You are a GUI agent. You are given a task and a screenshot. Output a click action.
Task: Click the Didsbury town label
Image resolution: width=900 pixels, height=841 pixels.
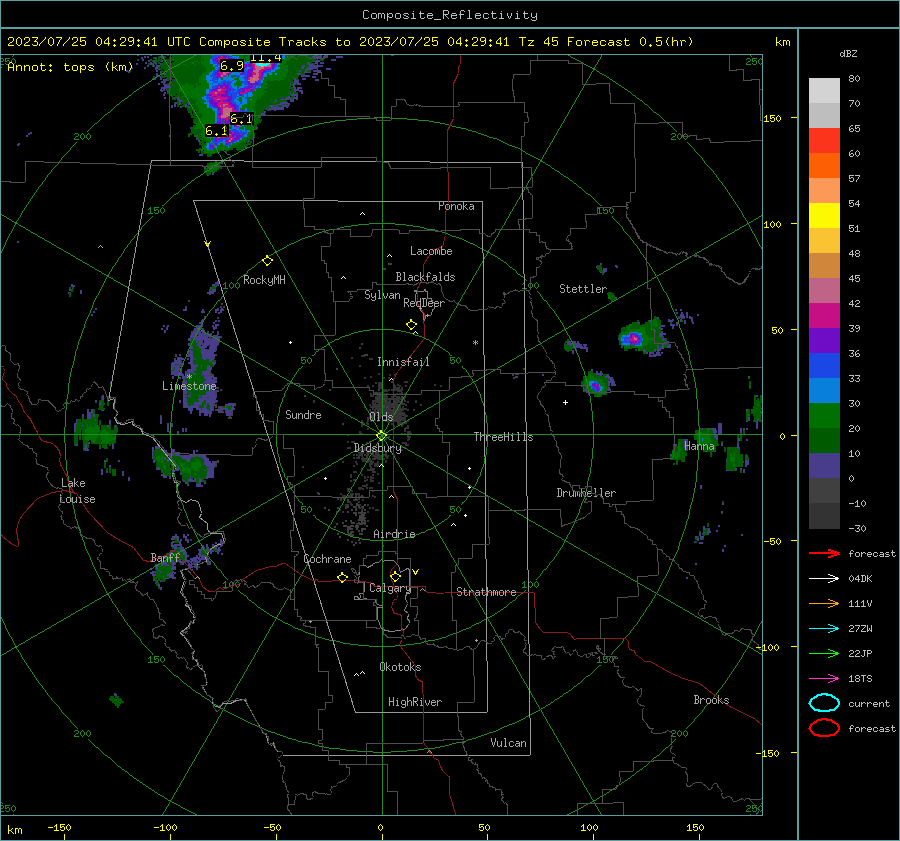378,448
